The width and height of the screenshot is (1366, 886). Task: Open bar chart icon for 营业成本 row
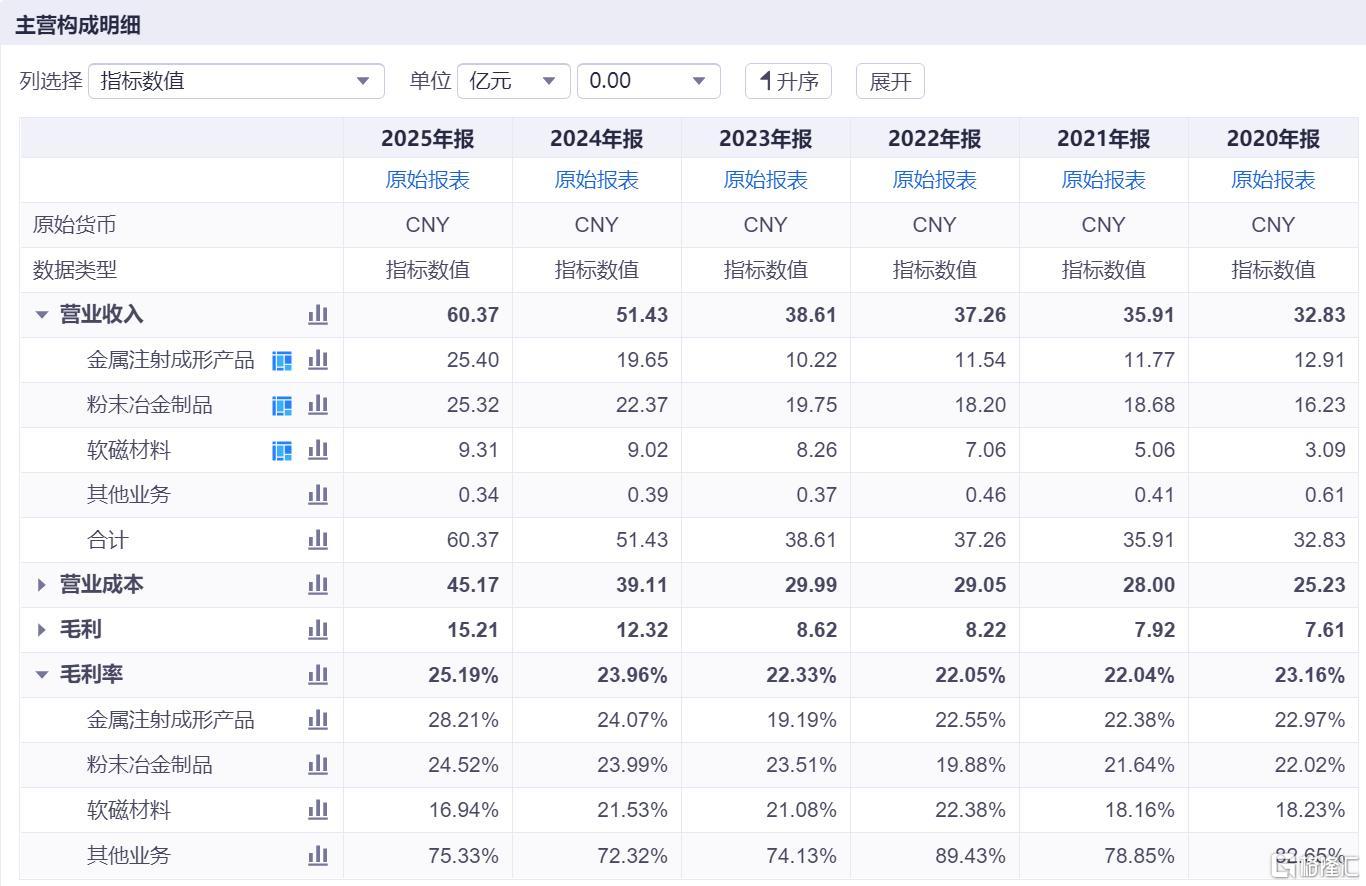click(x=318, y=585)
